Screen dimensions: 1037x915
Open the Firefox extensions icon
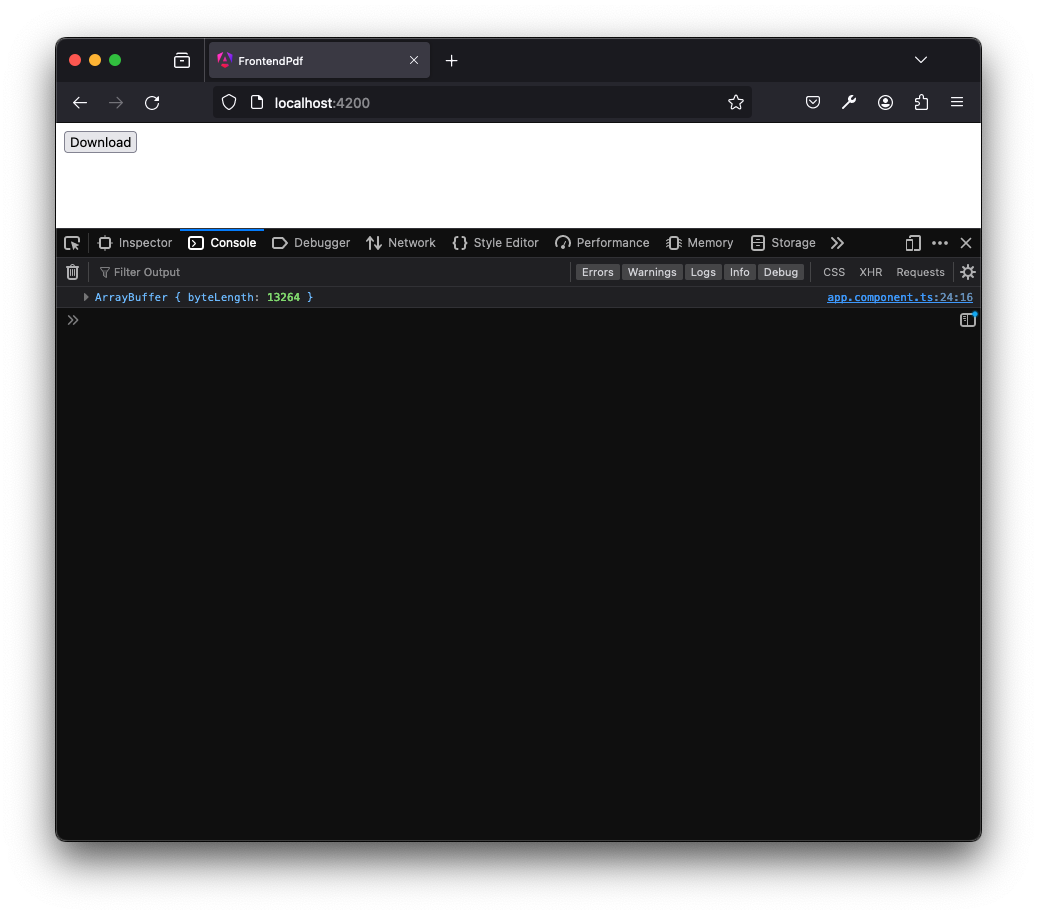(x=920, y=102)
